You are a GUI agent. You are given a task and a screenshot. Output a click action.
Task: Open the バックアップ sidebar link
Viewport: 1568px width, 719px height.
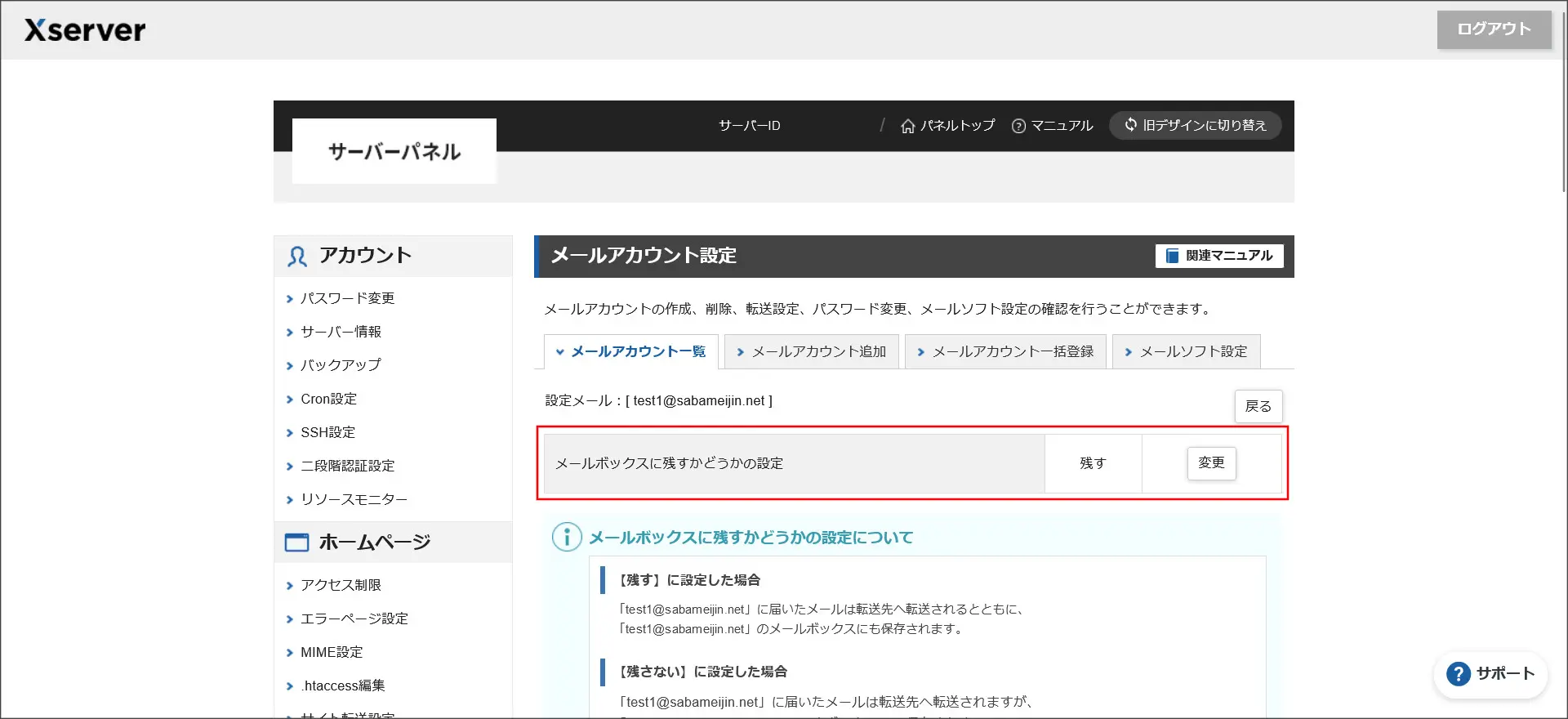click(x=340, y=365)
